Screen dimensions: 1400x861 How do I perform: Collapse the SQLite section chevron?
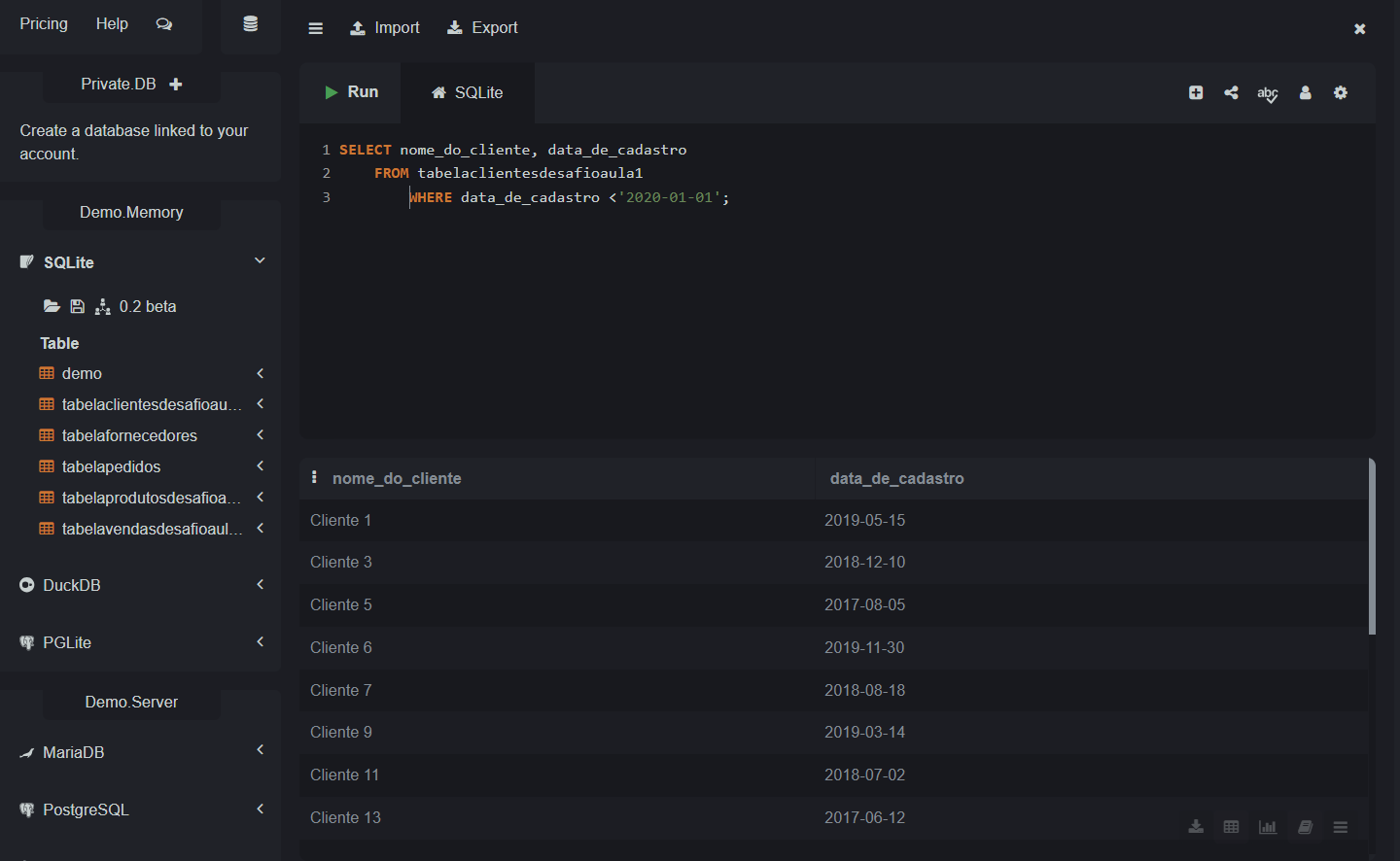(260, 260)
